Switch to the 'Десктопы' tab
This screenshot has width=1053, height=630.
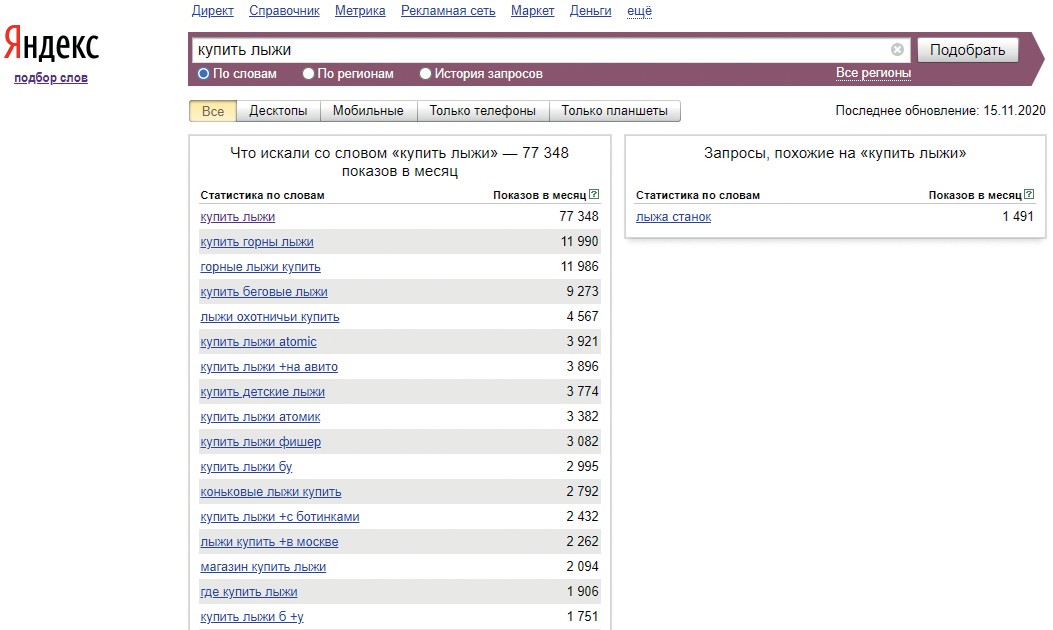pyautogui.click(x=278, y=111)
